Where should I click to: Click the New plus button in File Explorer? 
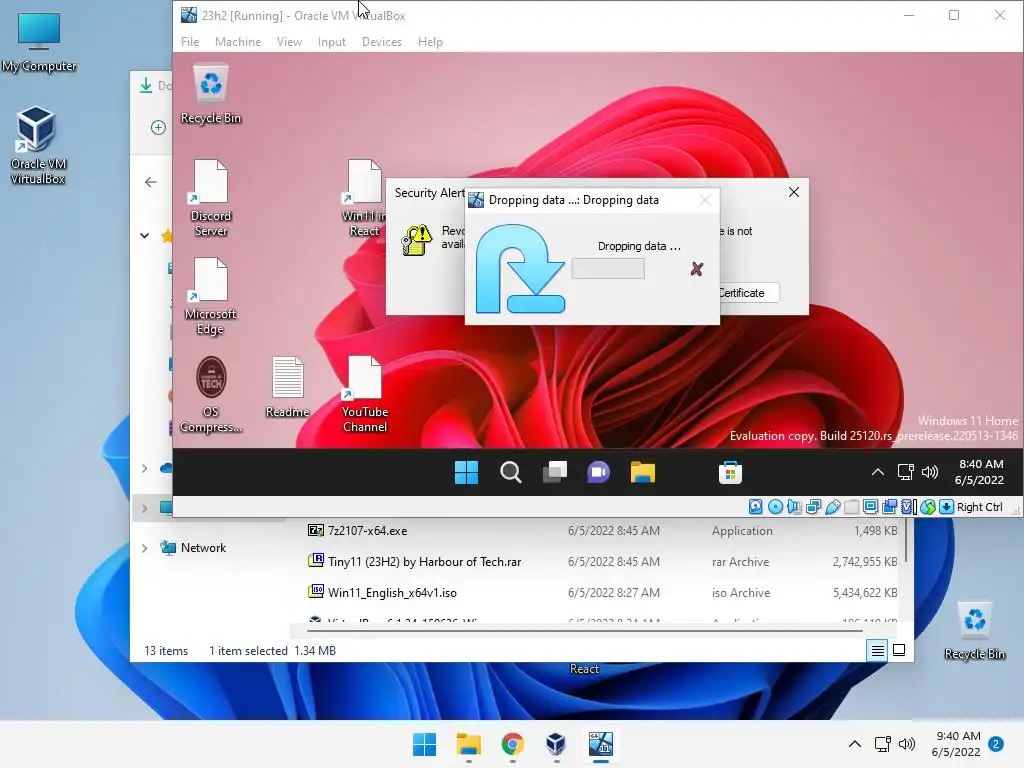click(158, 127)
